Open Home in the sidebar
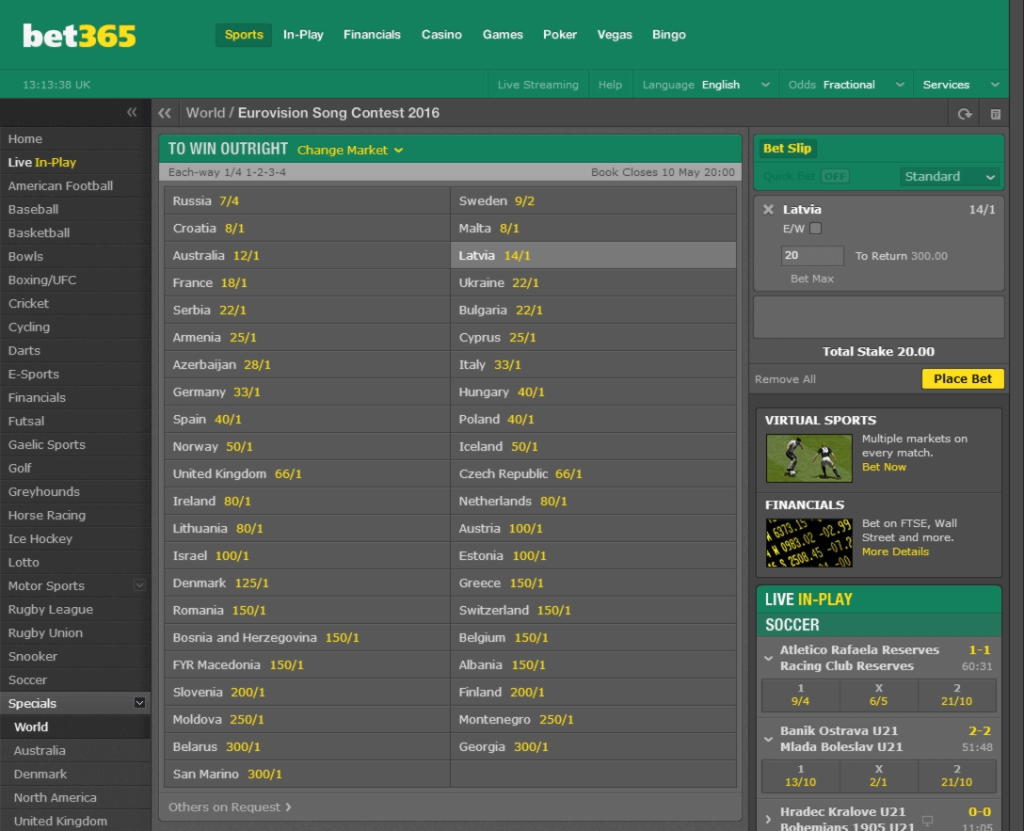 pyautogui.click(x=75, y=138)
